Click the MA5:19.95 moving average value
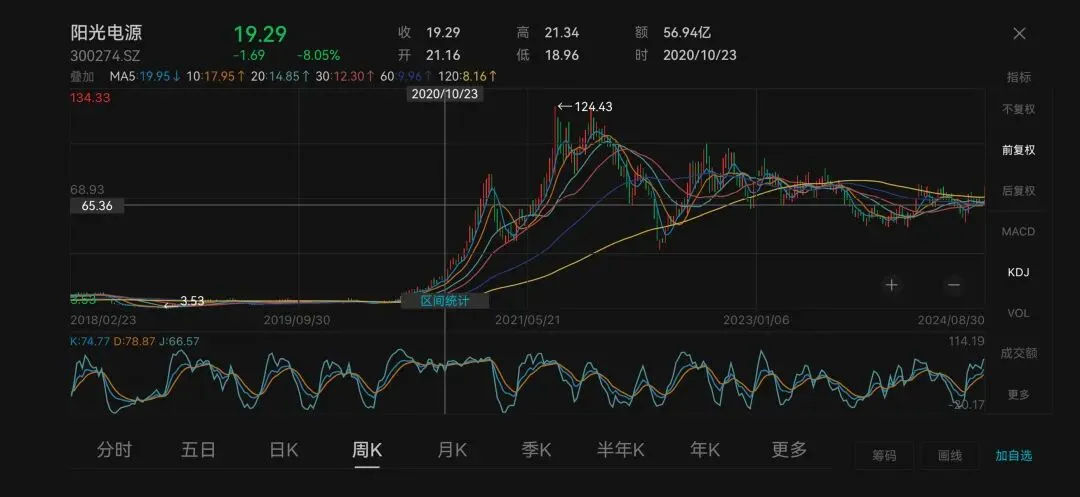The height and width of the screenshot is (497, 1080). [x=145, y=76]
